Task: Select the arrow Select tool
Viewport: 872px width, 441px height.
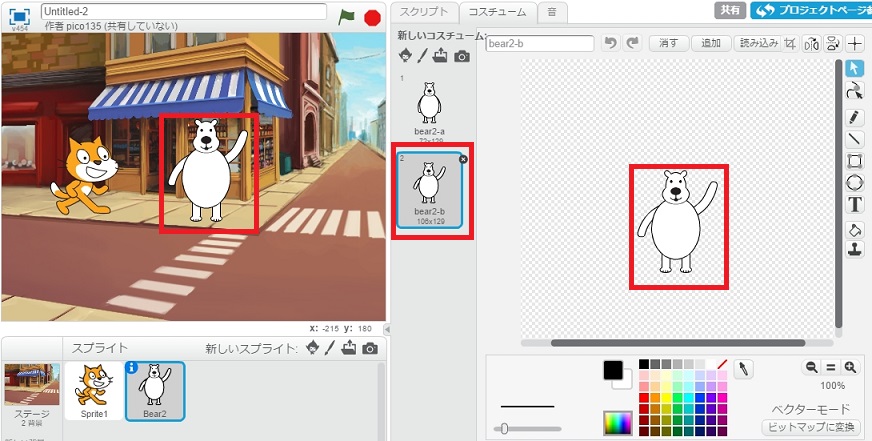Action: point(855,68)
